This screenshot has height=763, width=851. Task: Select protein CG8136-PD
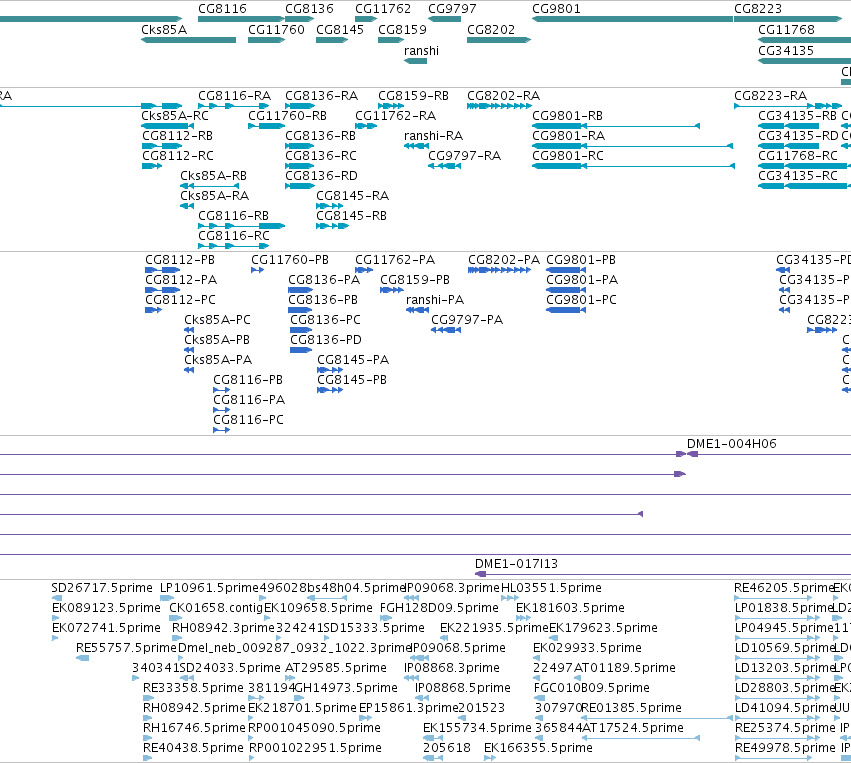(x=326, y=340)
